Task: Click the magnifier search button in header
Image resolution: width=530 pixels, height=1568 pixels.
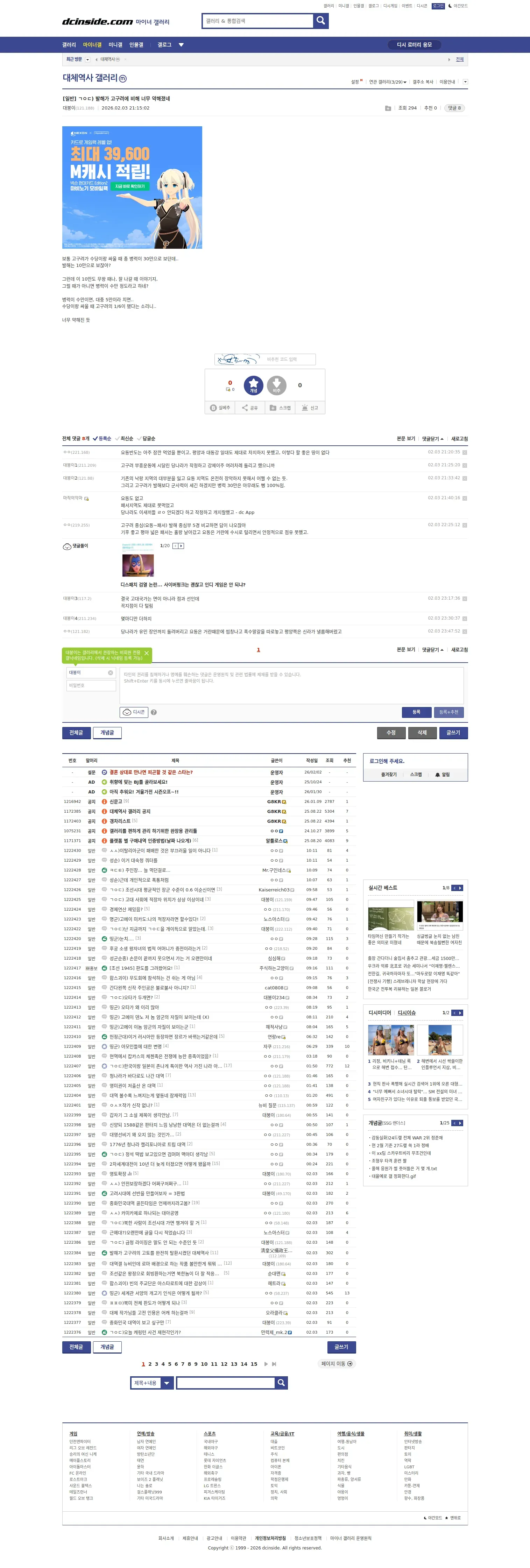Action: [x=321, y=21]
